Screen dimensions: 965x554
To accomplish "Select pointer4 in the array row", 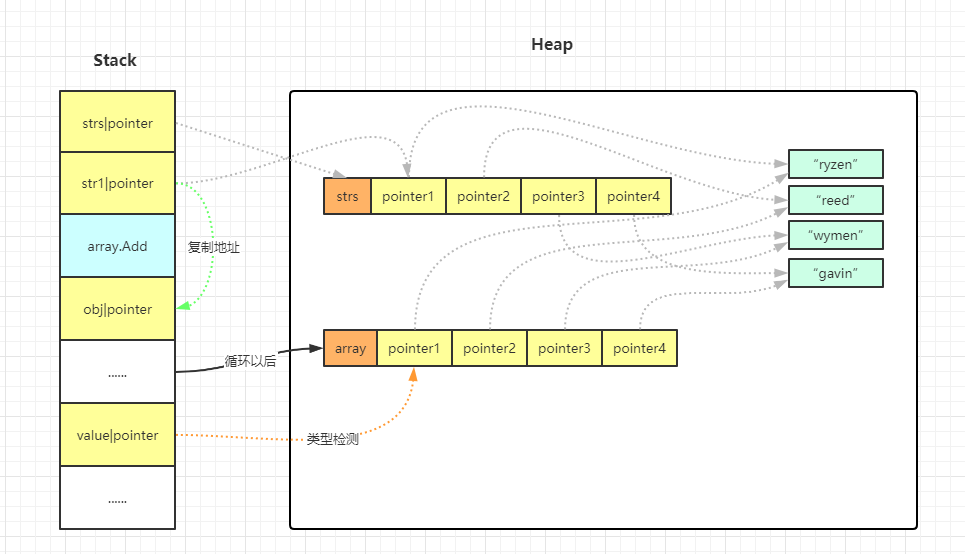I will click(x=640, y=348).
